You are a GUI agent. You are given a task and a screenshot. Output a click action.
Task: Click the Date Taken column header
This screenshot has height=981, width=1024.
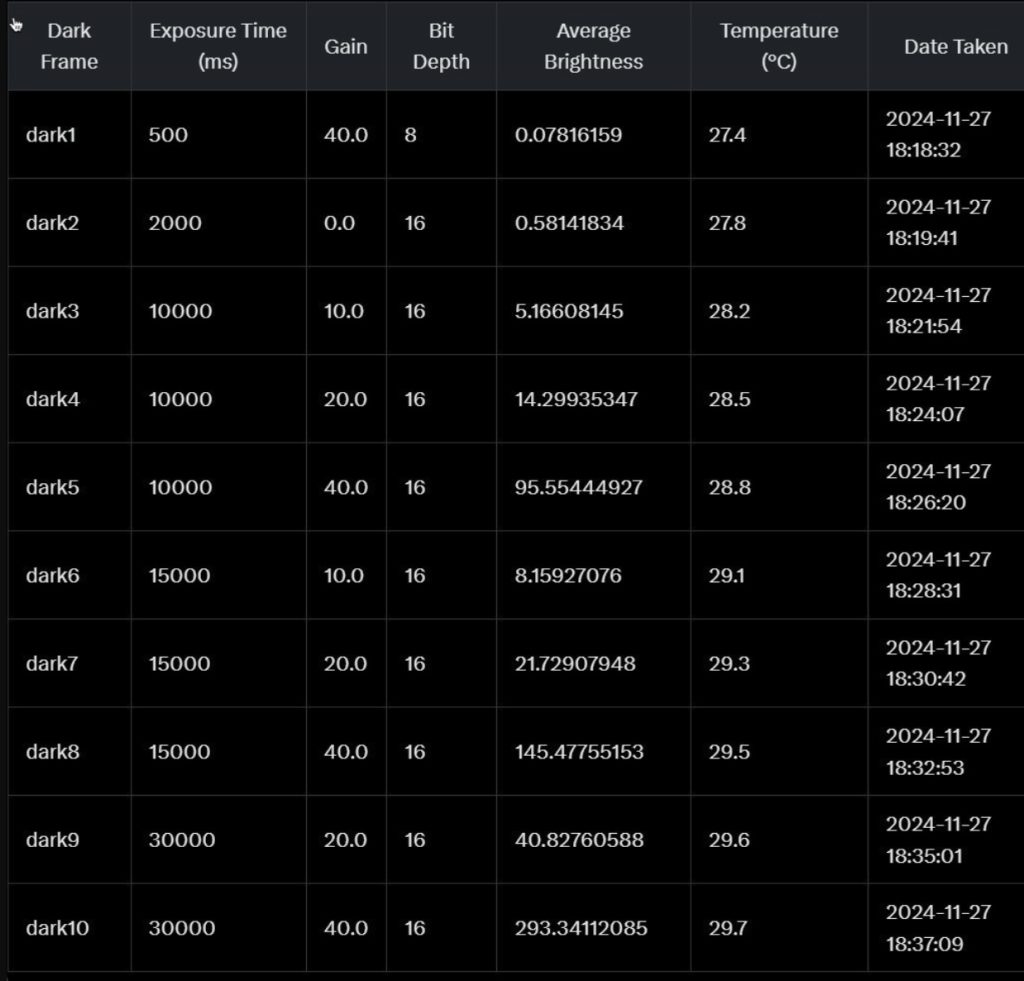click(955, 46)
